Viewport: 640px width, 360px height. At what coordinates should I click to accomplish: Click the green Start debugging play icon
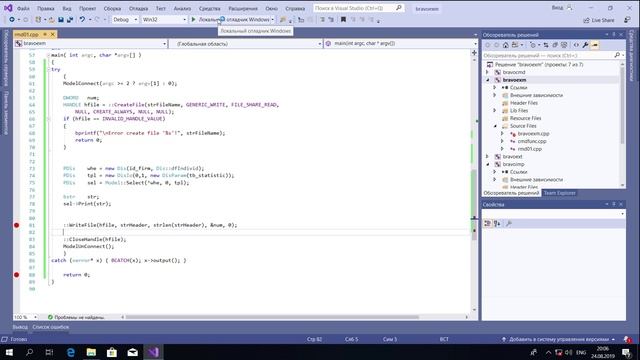click(193, 20)
